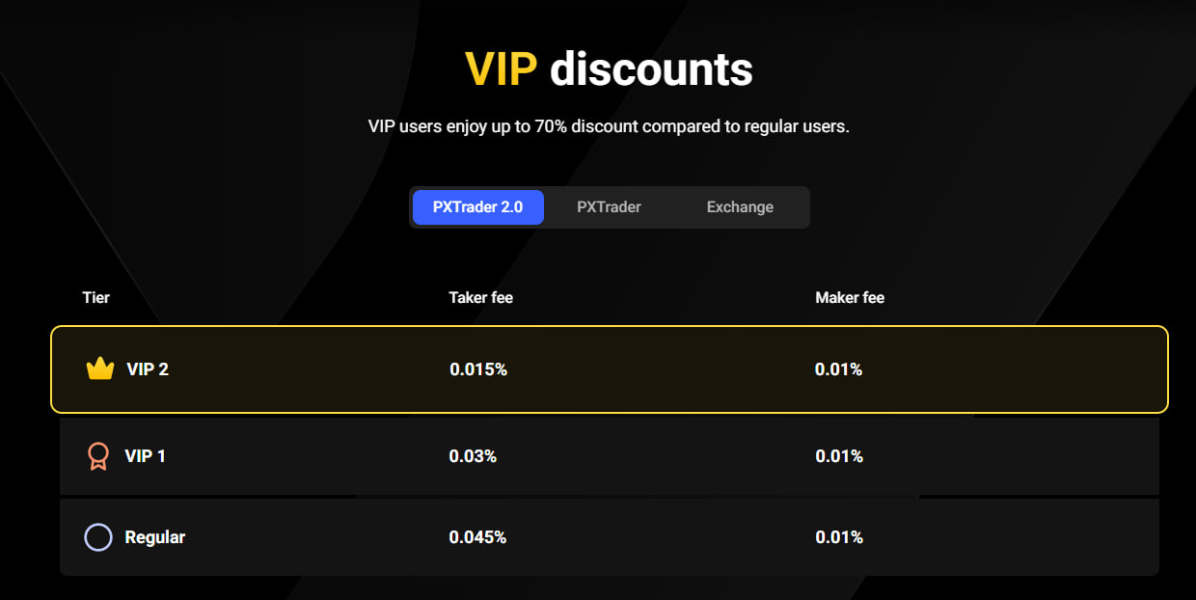Click Regular taker fee 0.045%
The height and width of the screenshot is (600, 1196).
pos(478,537)
